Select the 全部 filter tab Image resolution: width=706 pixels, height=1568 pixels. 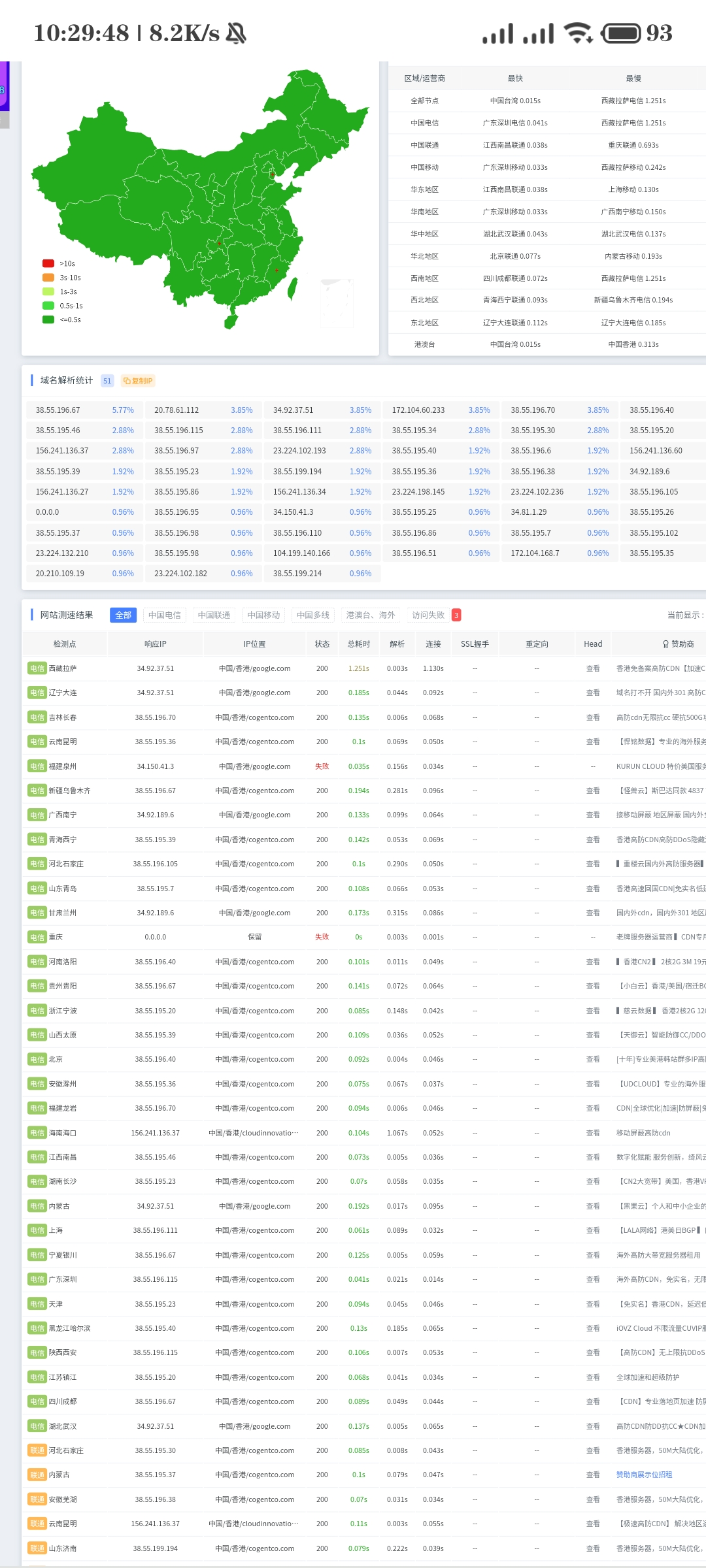(123, 615)
